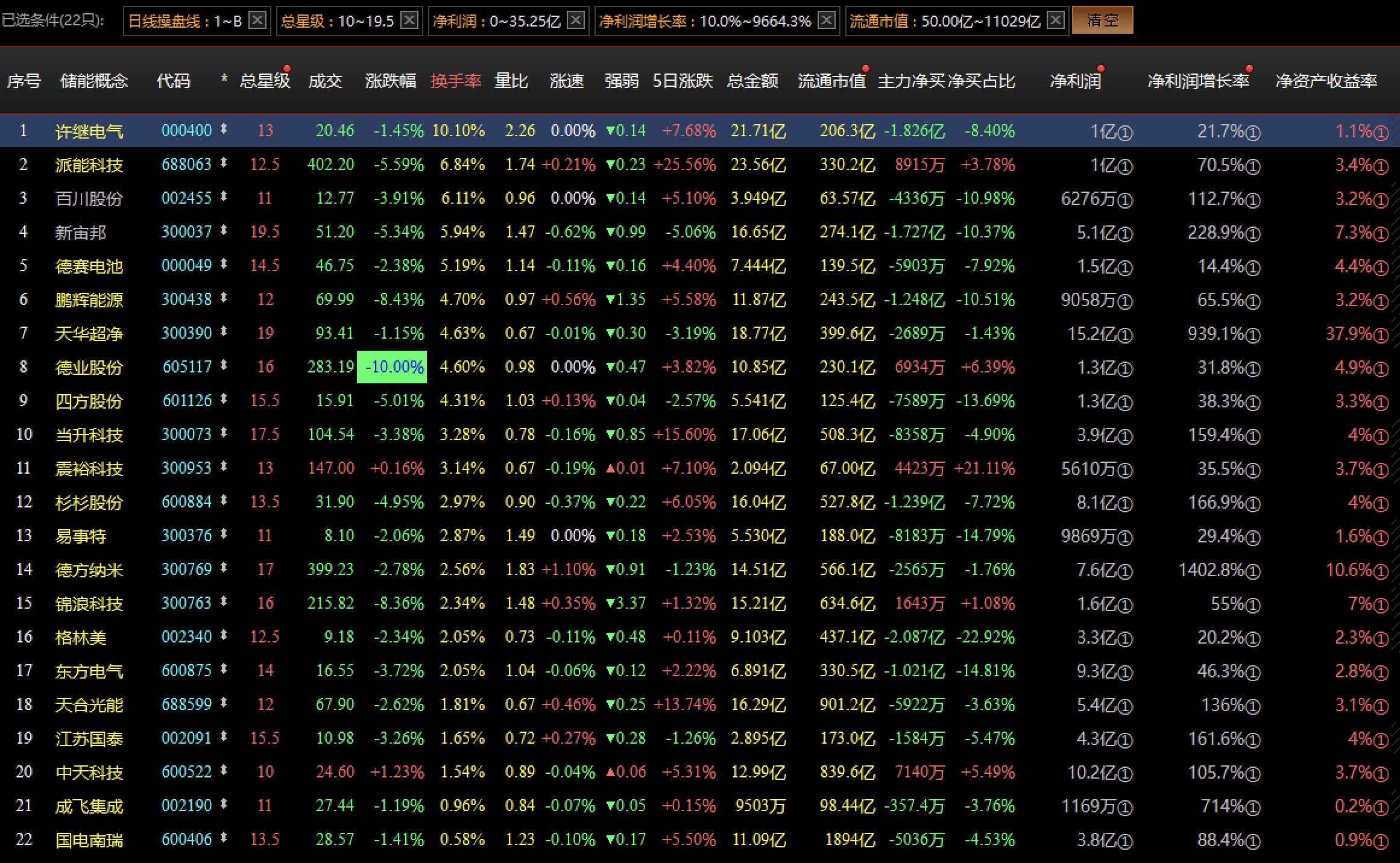
Task: Sort by 换手率 column header
Action: [456, 81]
